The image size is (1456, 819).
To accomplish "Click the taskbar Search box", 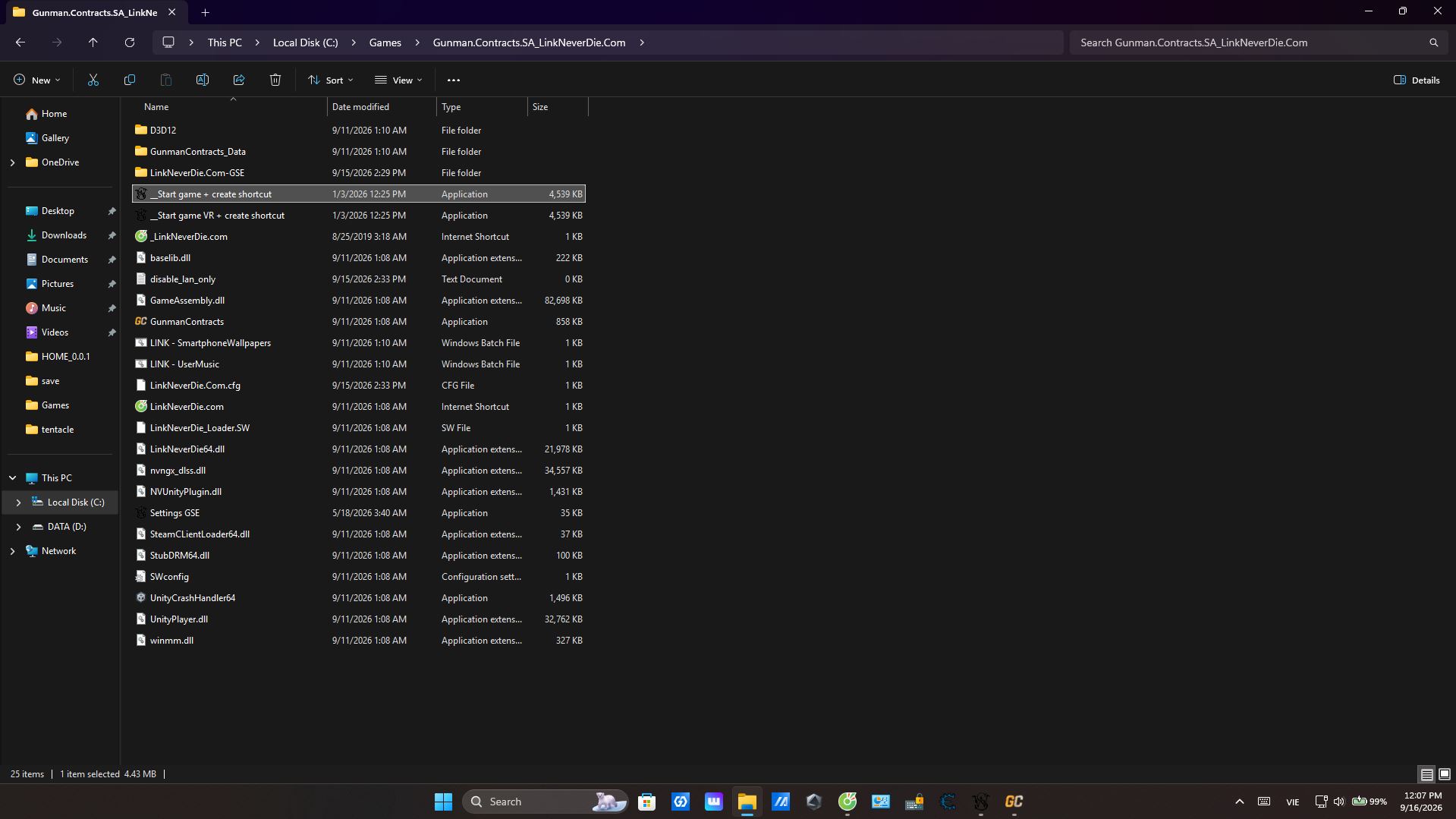I will (545, 802).
